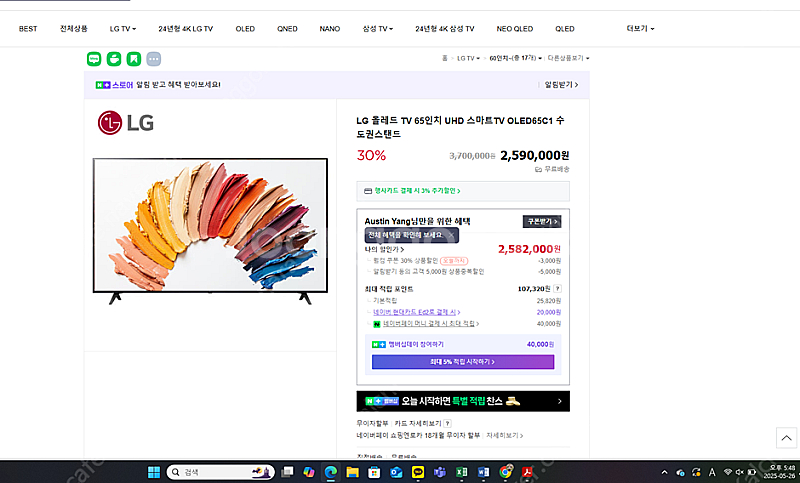Open the QNED category tab
800x483 pixels.
point(287,29)
